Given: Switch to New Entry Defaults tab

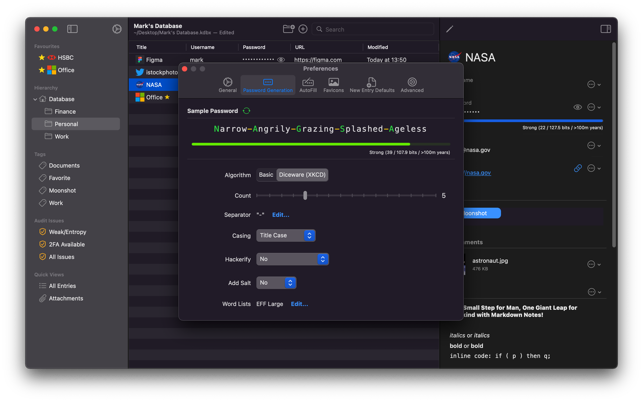Looking at the screenshot, I should [x=372, y=85].
